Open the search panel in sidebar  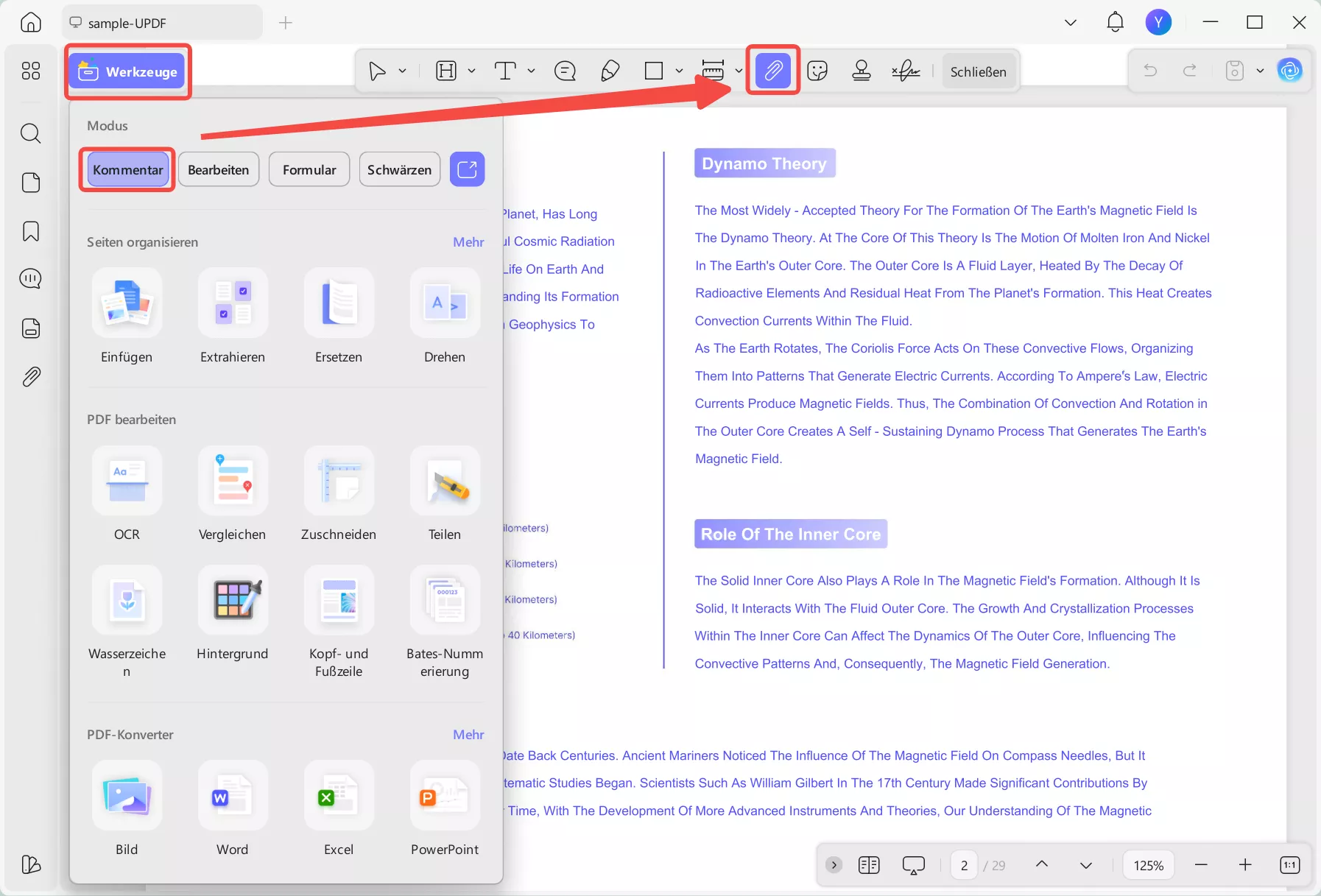tap(31, 133)
